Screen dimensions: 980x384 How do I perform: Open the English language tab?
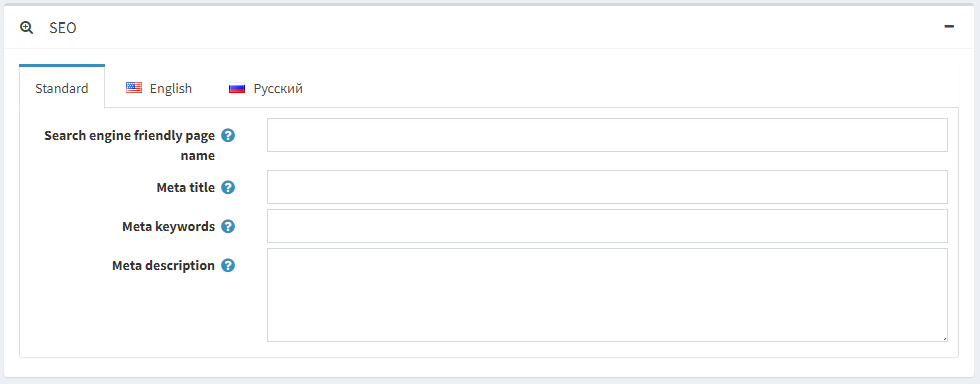159,88
